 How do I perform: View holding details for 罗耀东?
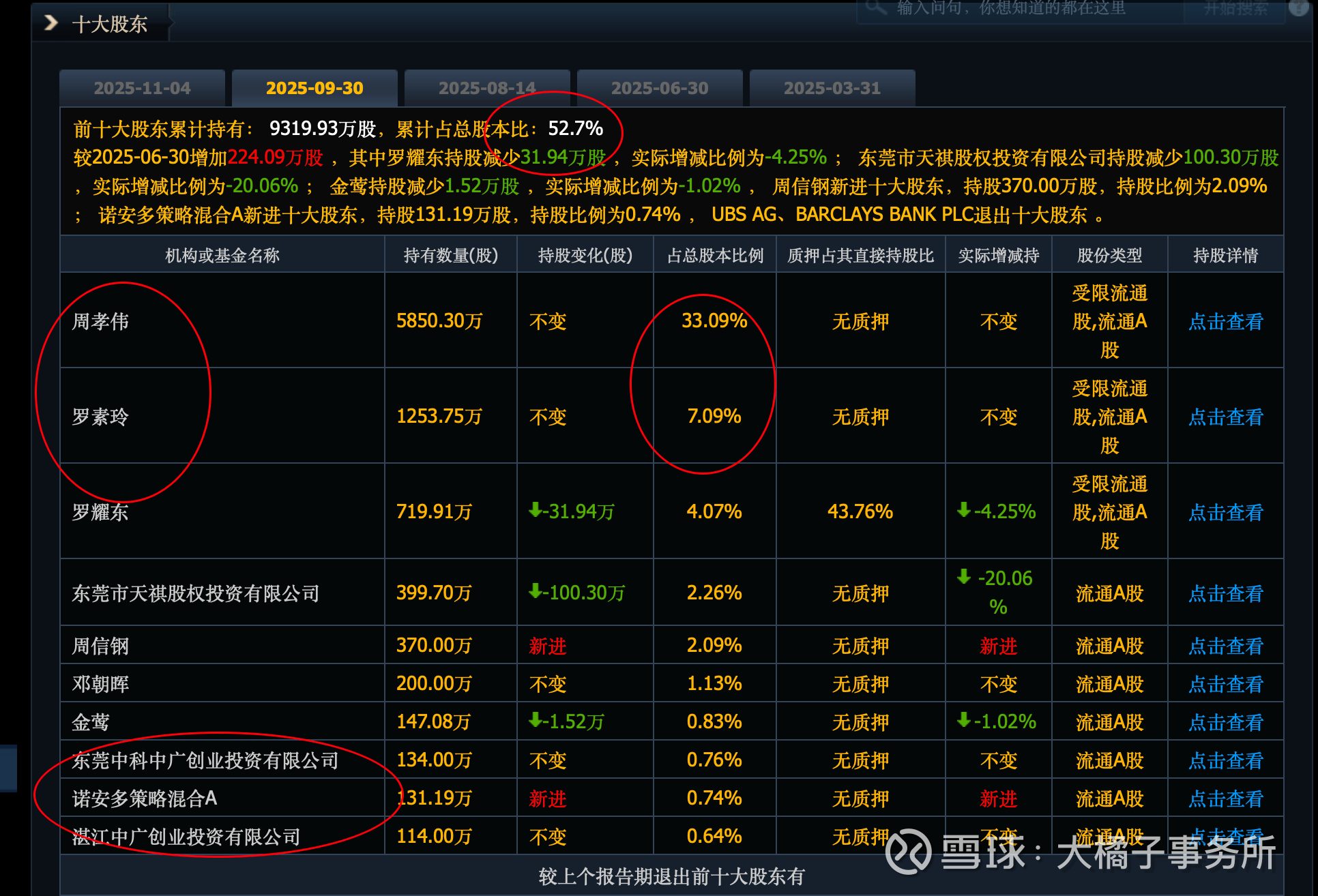(1225, 512)
